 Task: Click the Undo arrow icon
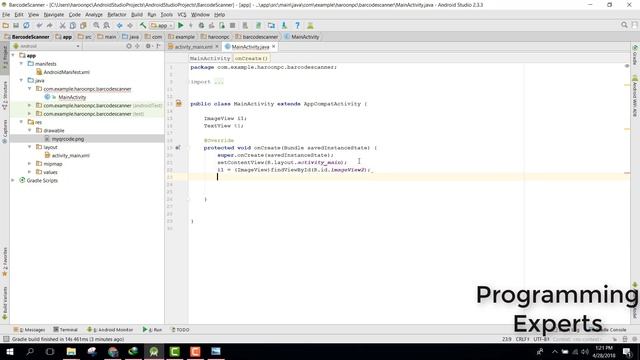(39, 25)
